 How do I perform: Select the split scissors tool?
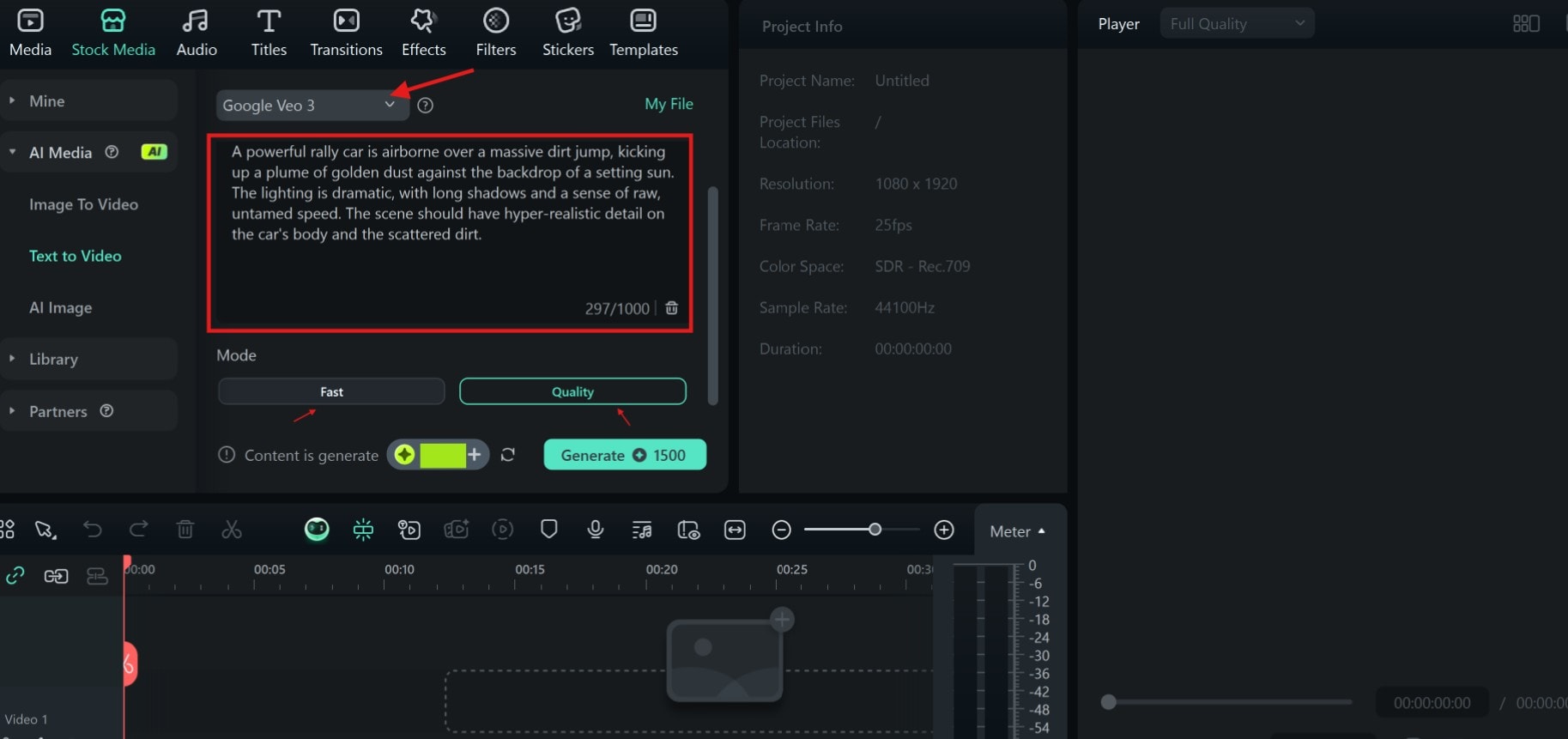pyautogui.click(x=232, y=530)
